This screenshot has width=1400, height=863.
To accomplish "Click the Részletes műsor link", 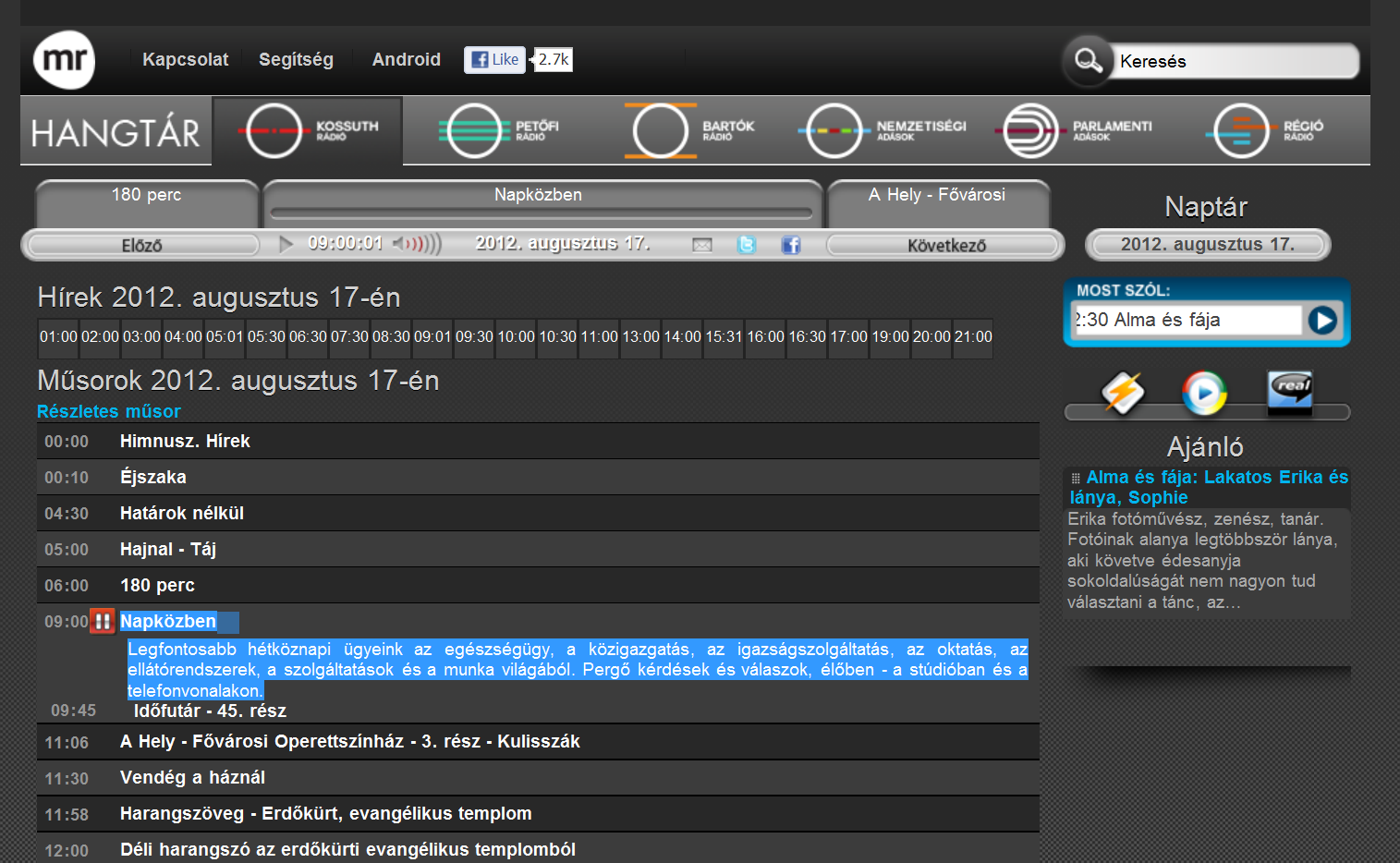I will pos(109,412).
